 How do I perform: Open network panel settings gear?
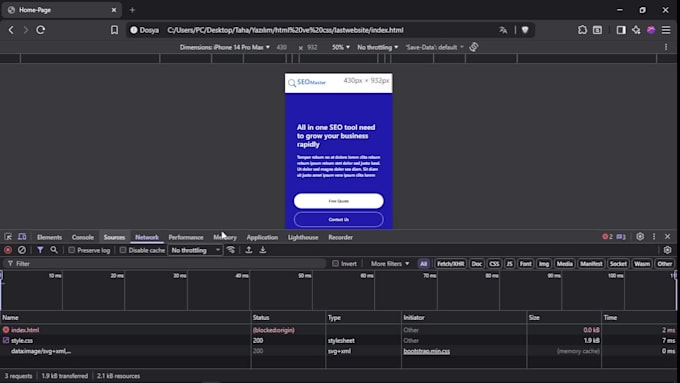click(x=667, y=250)
